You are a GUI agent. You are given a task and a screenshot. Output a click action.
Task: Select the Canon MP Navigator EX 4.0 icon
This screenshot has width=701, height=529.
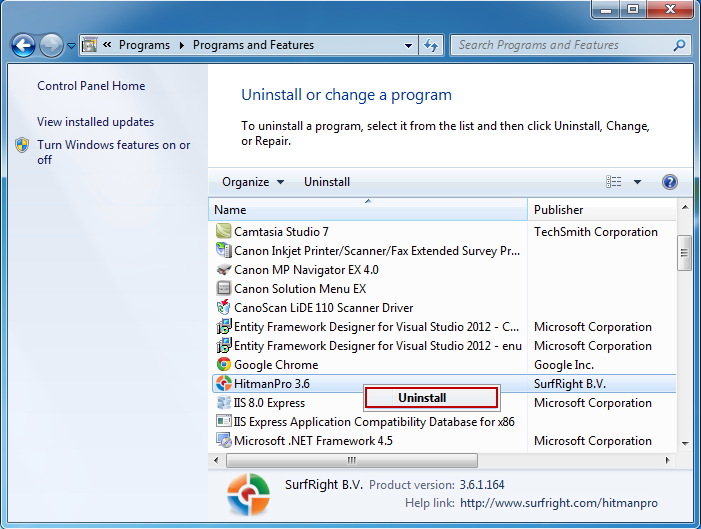[224, 270]
